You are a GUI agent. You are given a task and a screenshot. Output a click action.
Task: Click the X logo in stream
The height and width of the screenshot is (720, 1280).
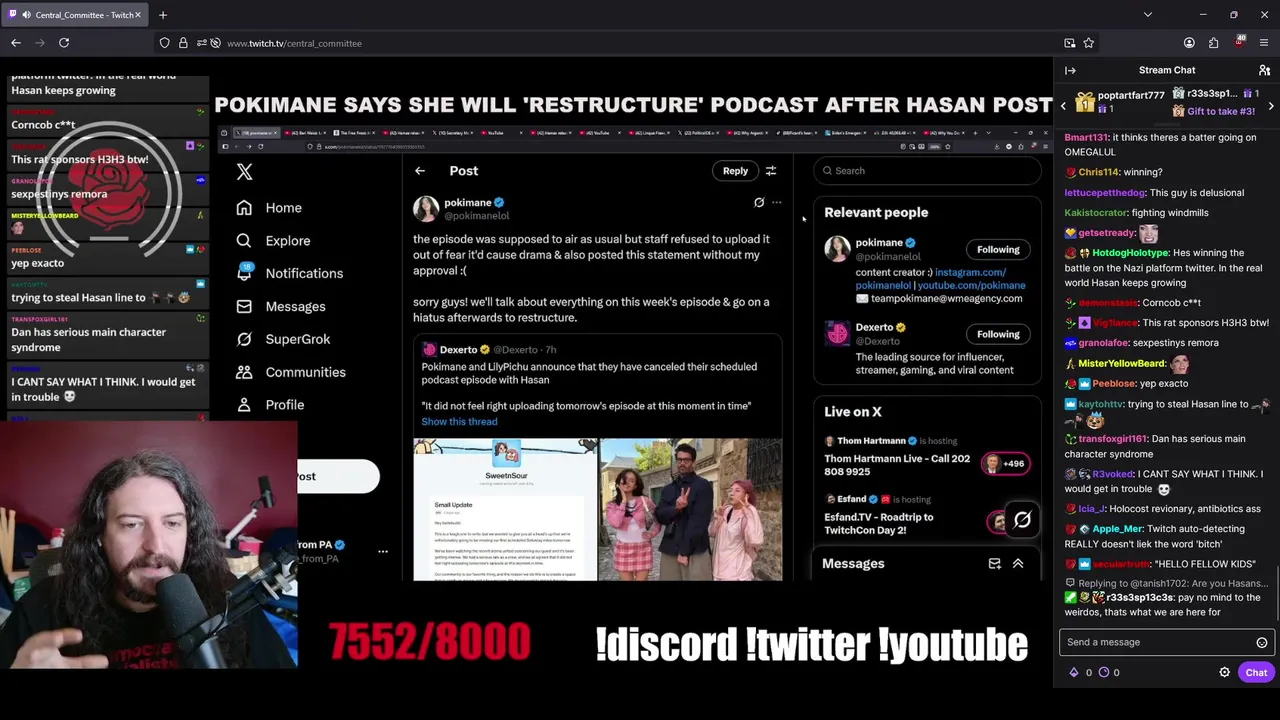[x=244, y=172]
